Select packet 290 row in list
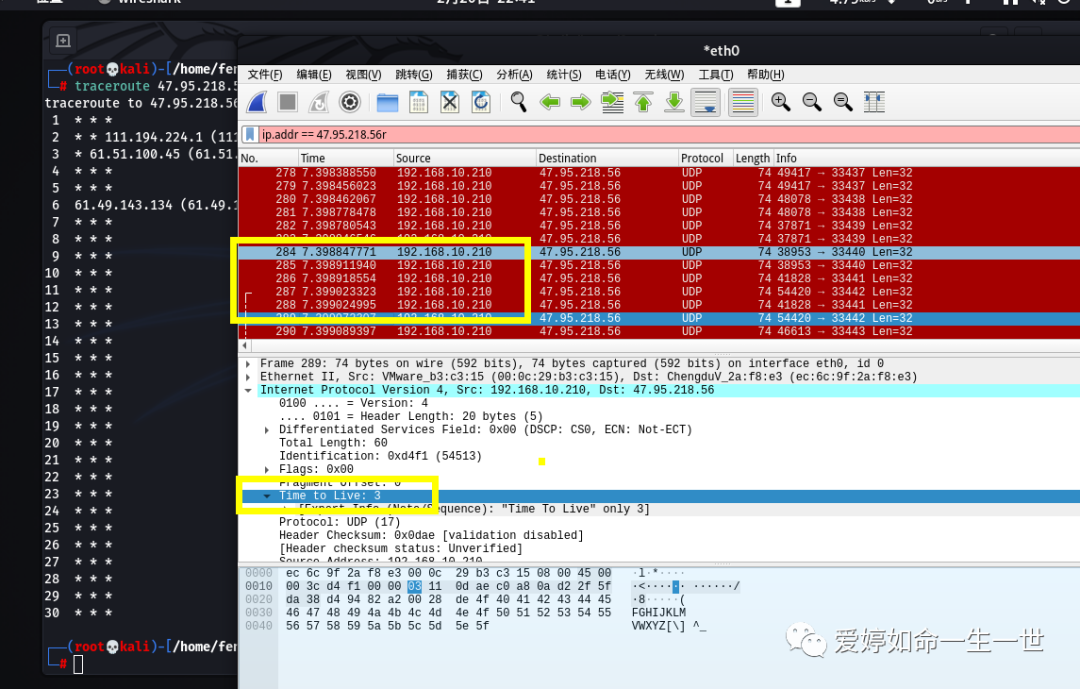This screenshot has height=689, width=1080. 659,331
